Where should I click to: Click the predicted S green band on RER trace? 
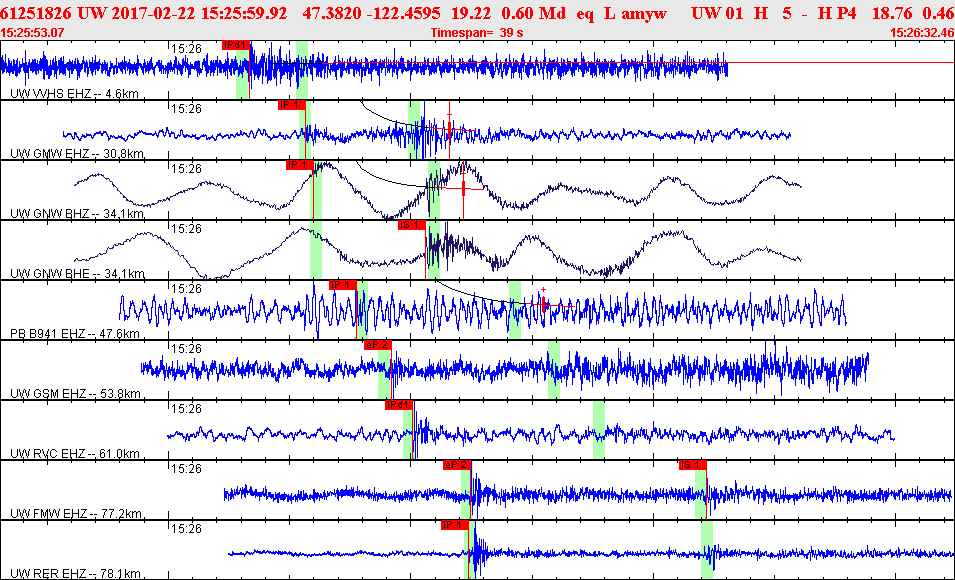tap(707, 550)
